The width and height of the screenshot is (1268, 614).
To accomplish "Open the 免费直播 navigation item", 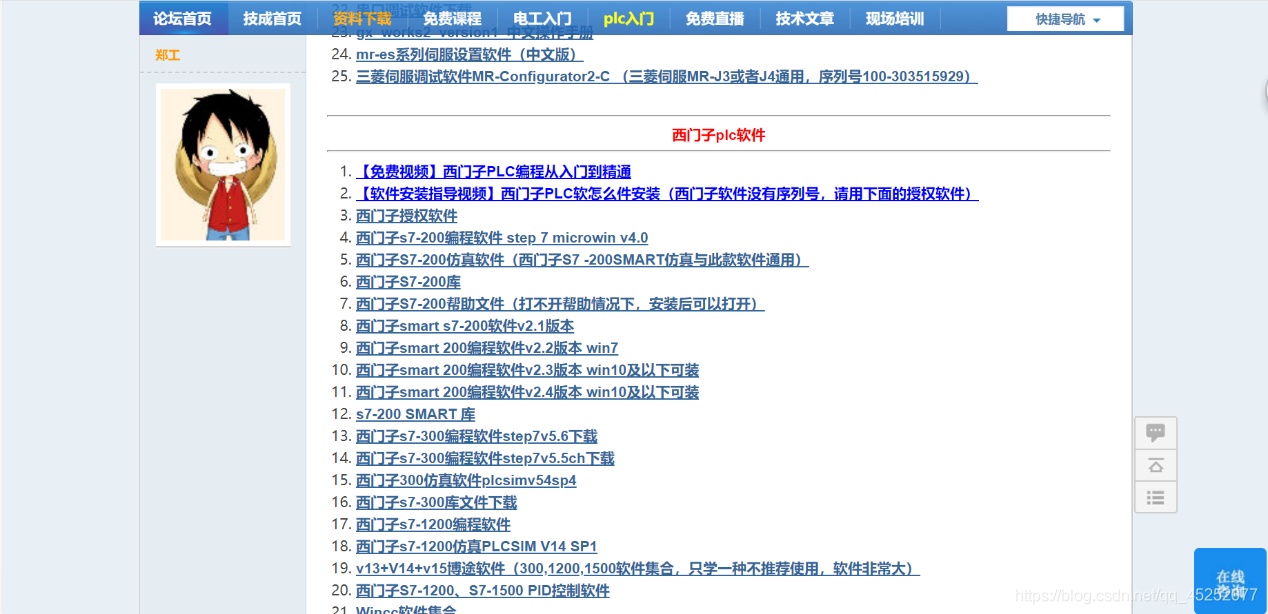I will click(x=715, y=18).
